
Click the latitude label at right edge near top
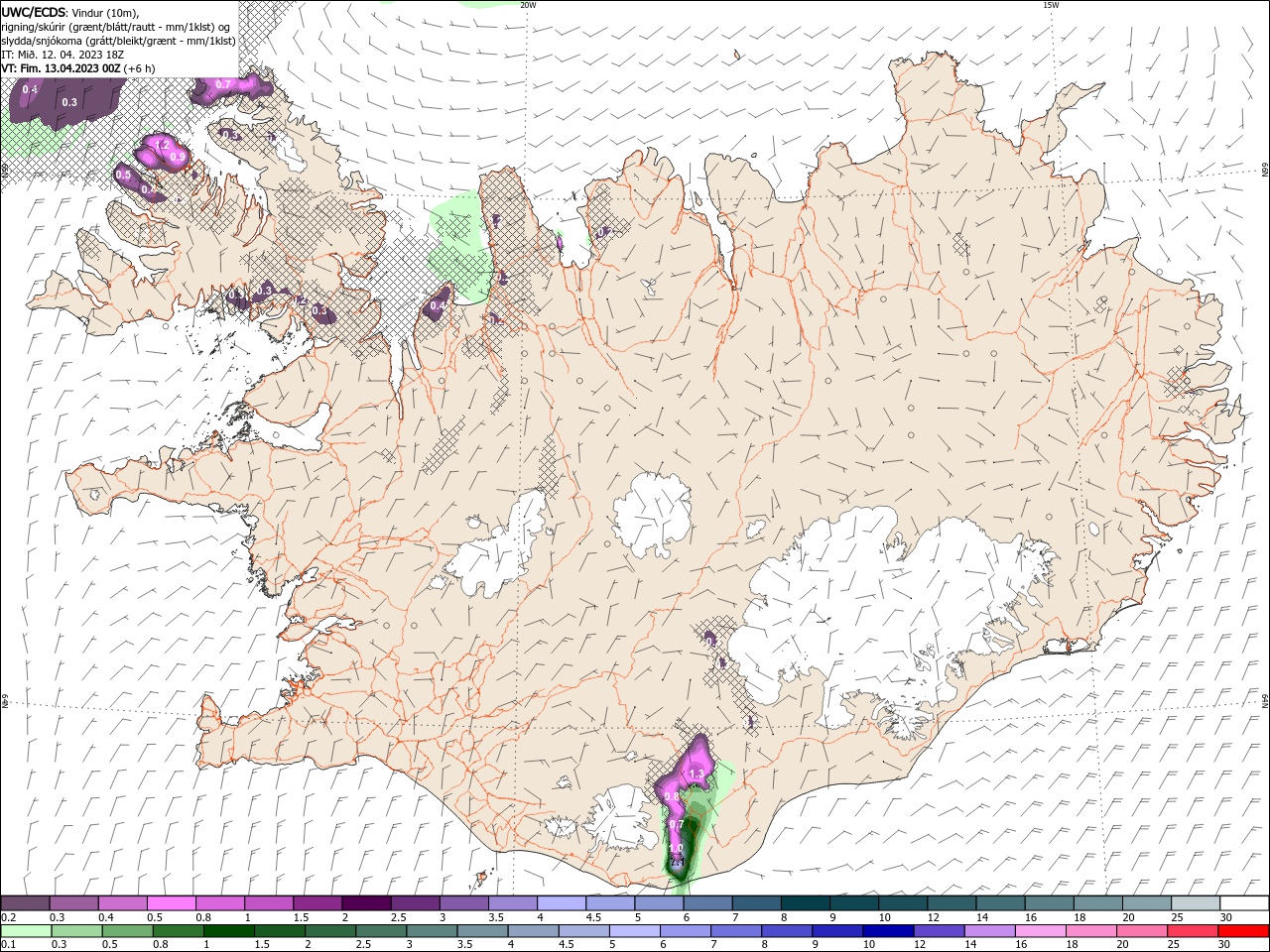click(1265, 172)
